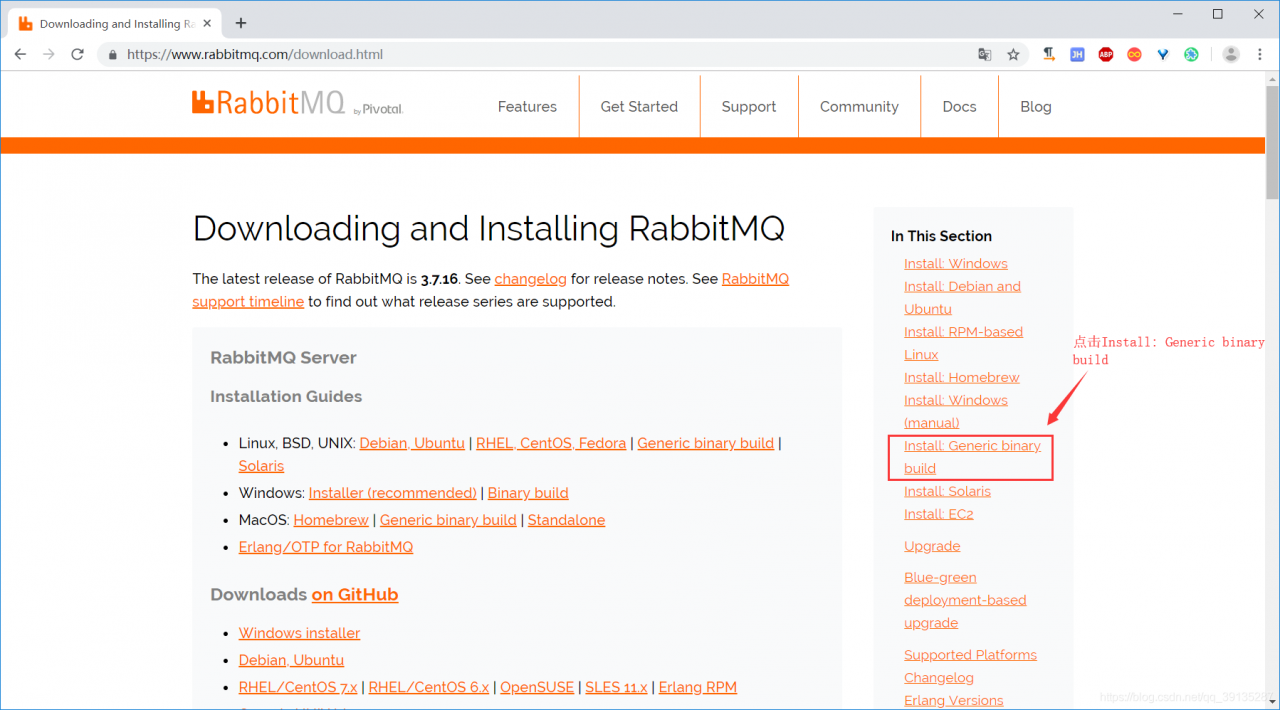Screen dimensions: 1280x710
Task: Open the Chrome three-dot menu
Action: tap(1259, 54)
